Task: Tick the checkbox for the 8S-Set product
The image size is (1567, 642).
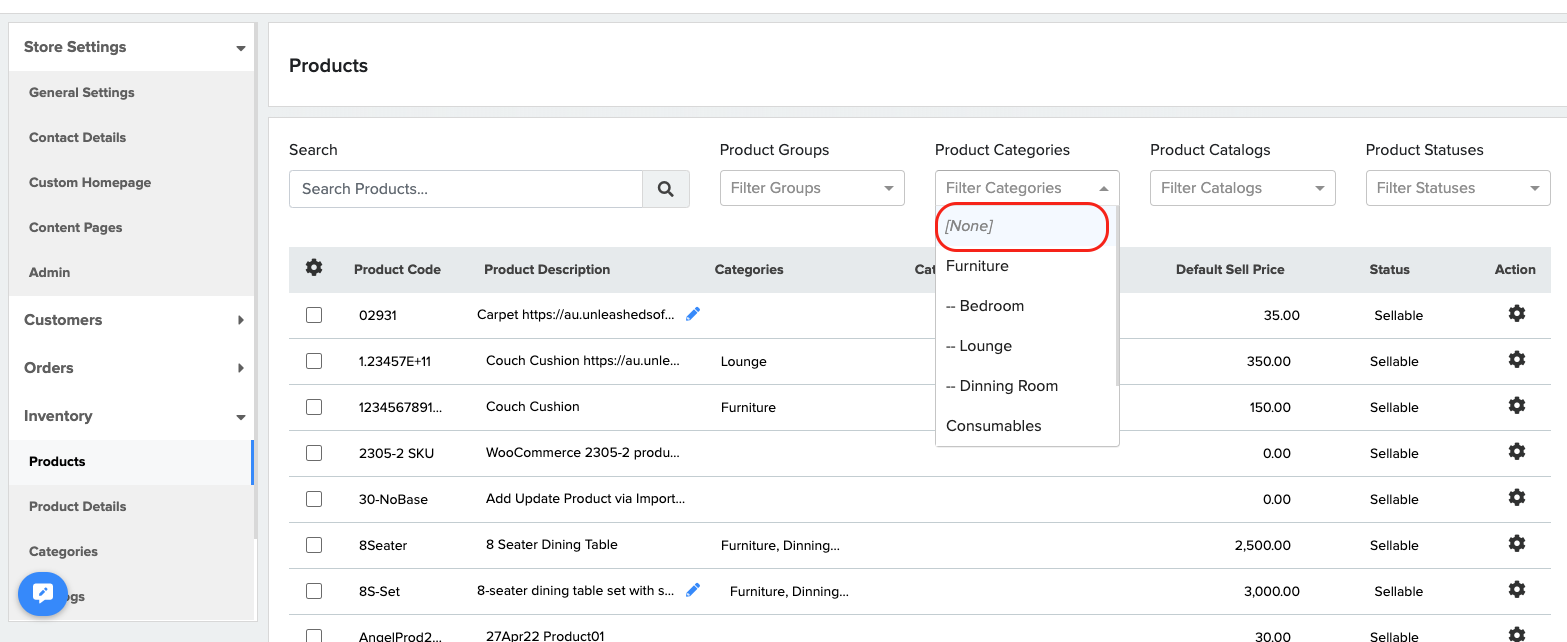Action: (x=314, y=590)
